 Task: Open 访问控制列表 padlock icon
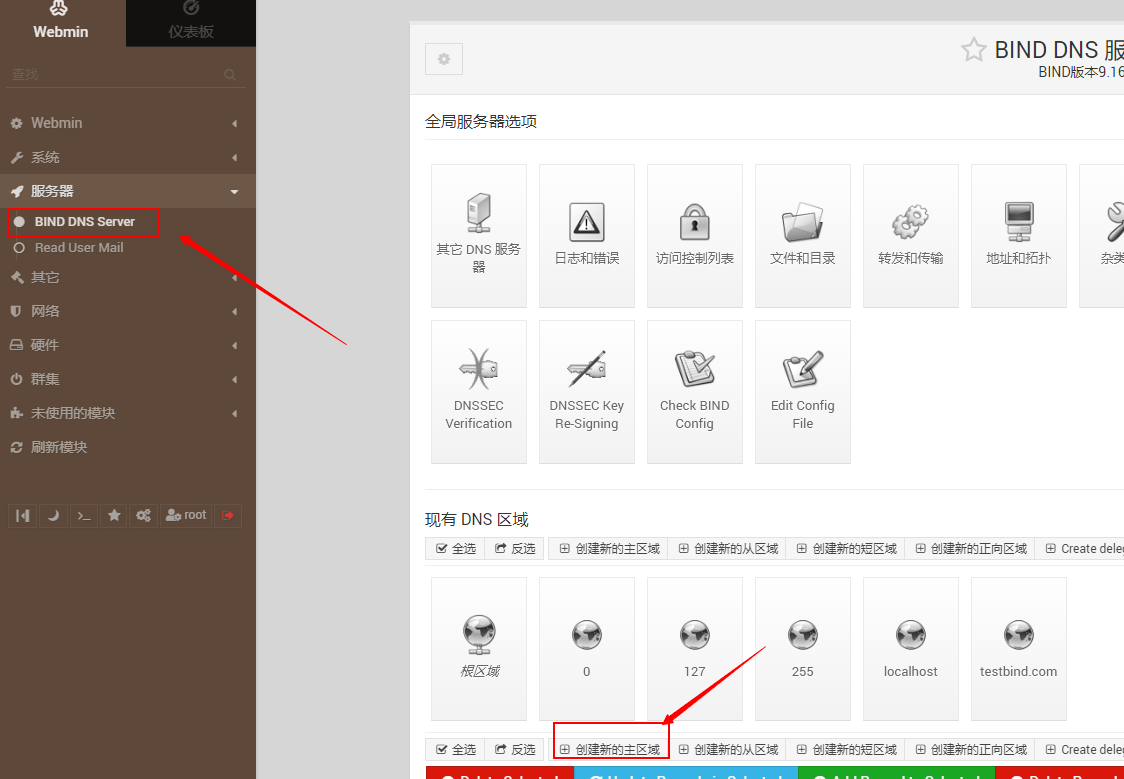pyautogui.click(x=695, y=236)
